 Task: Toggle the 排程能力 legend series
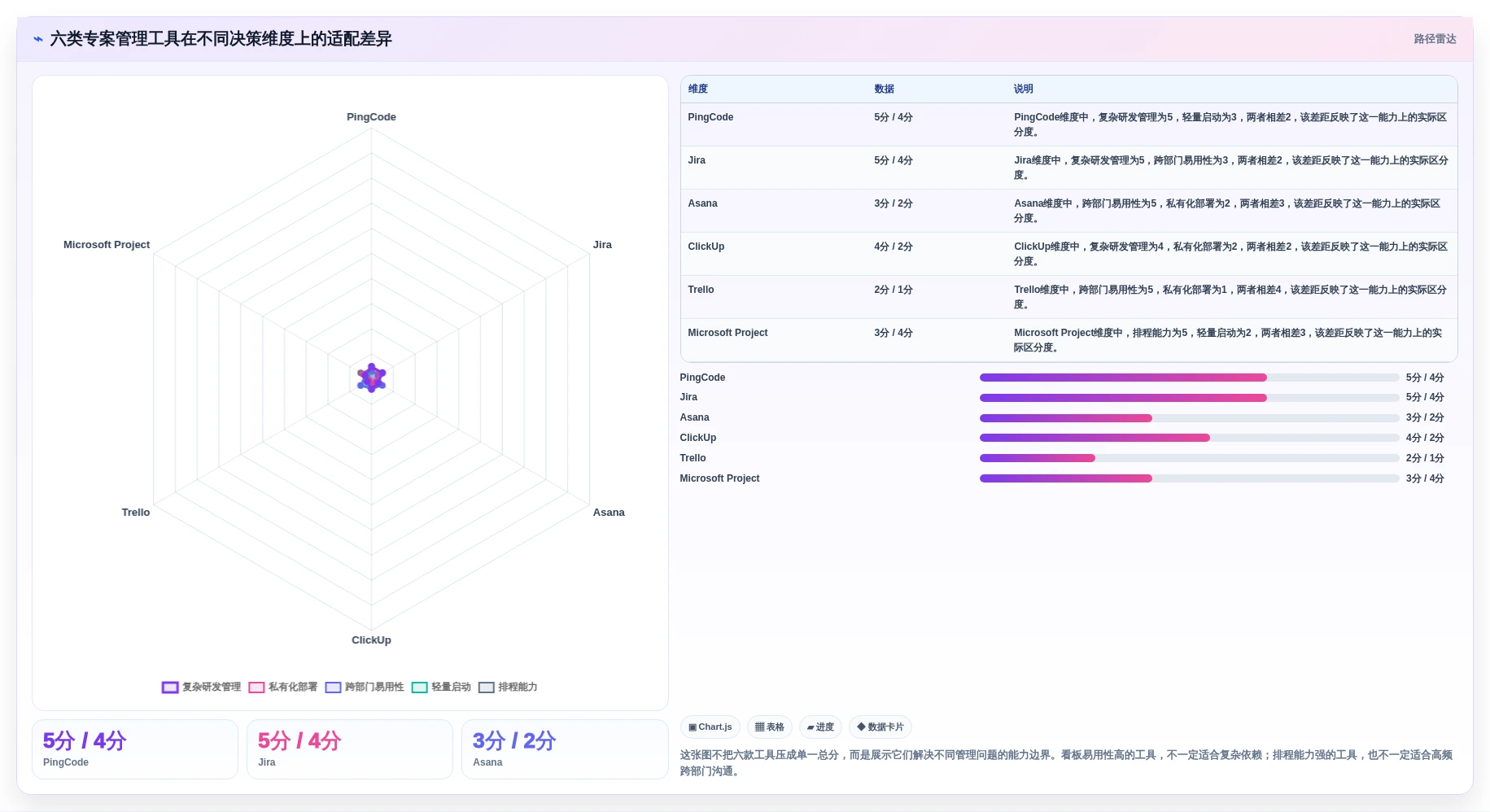tap(508, 687)
